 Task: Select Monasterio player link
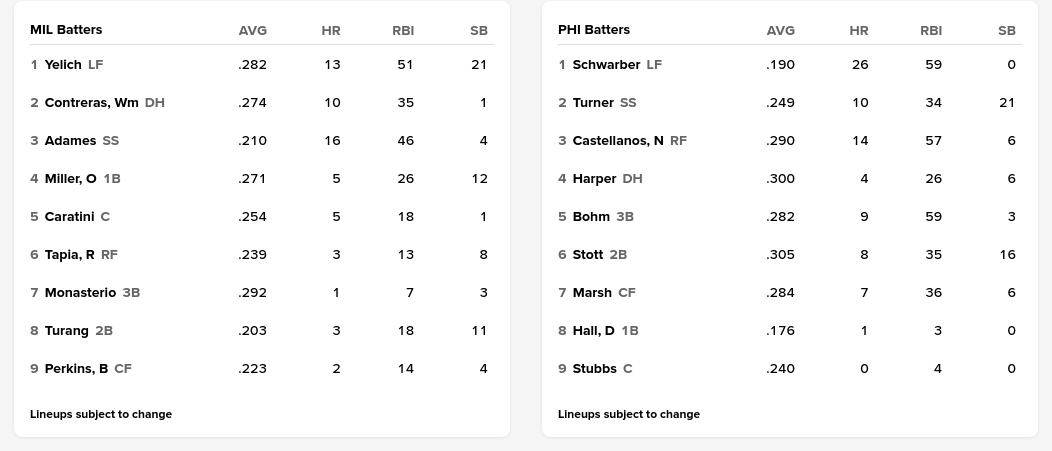80,293
